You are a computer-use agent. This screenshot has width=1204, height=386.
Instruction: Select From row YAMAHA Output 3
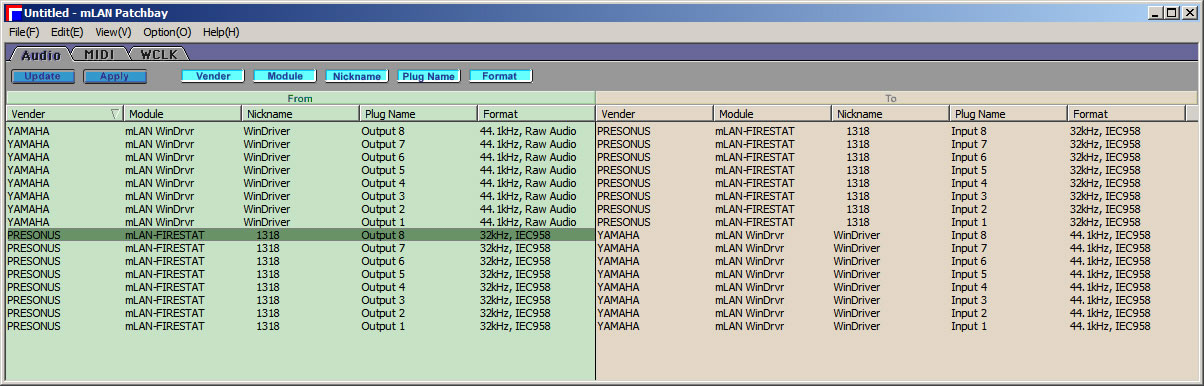pyautogui.click(x=300, y=196)
